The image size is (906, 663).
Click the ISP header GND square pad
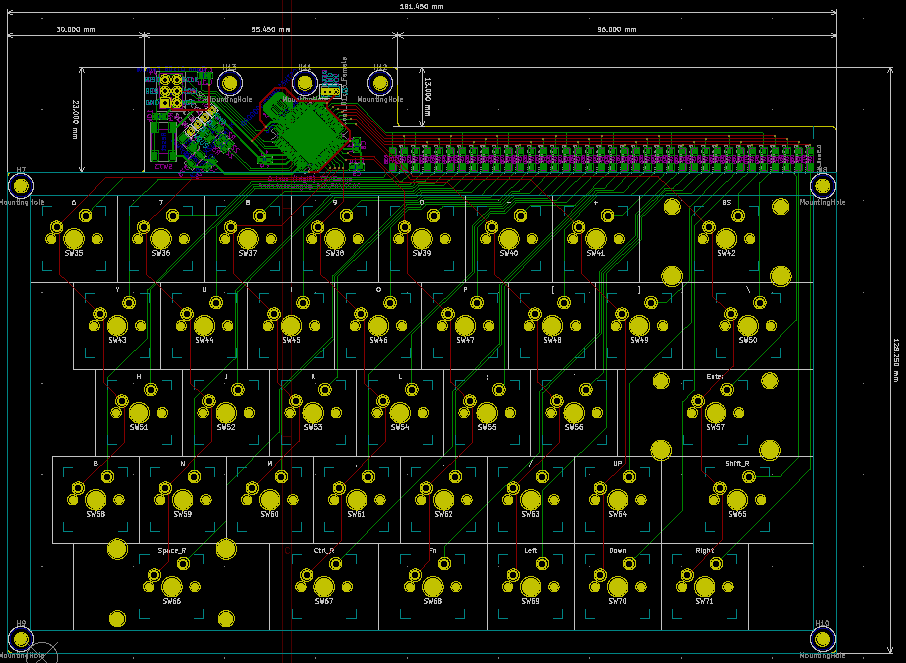coord(165,103)
